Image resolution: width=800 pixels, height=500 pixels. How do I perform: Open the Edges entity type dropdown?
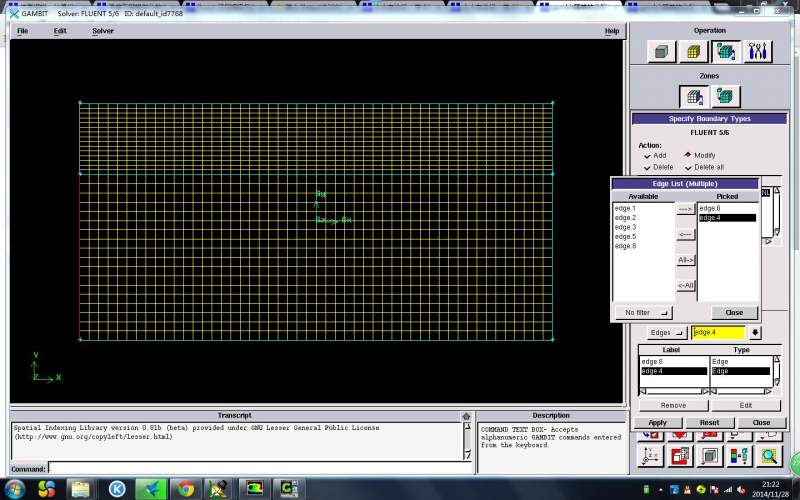click(x=666, y=333)
